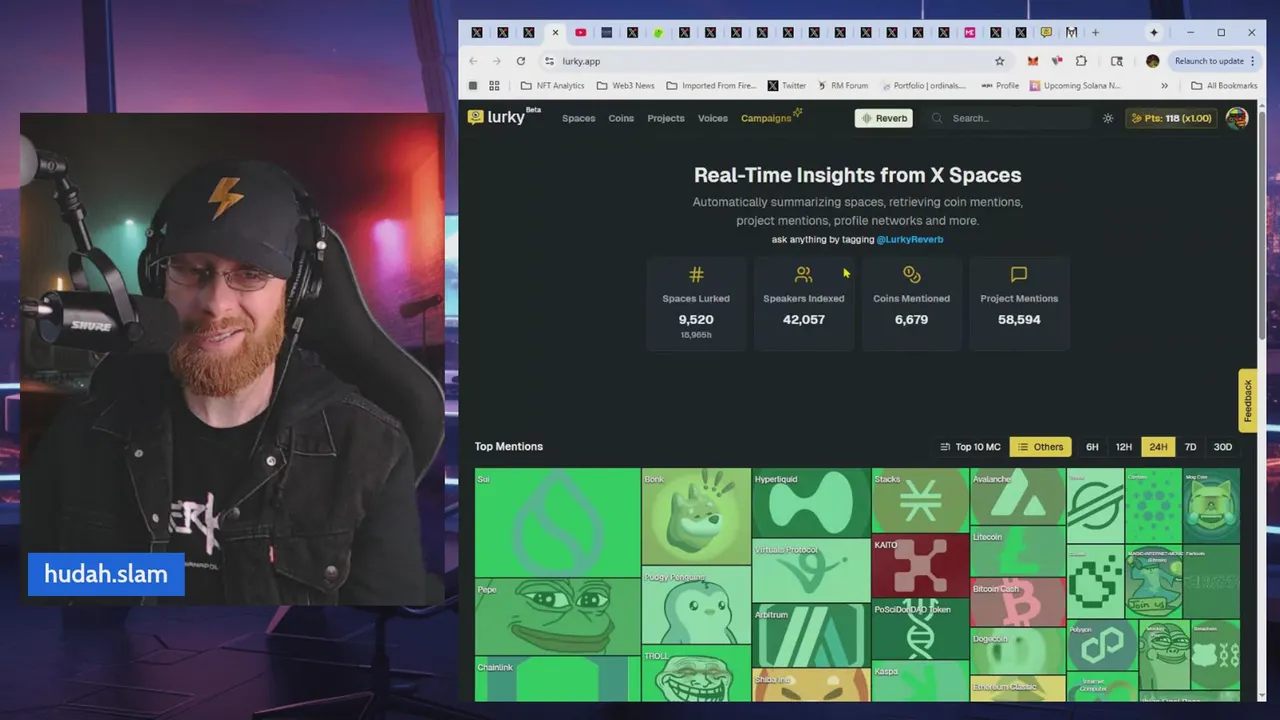Open the red KAITO tile
Image resolution: width=1280 pixels, height=720 pixels.
tap(920, 566)
